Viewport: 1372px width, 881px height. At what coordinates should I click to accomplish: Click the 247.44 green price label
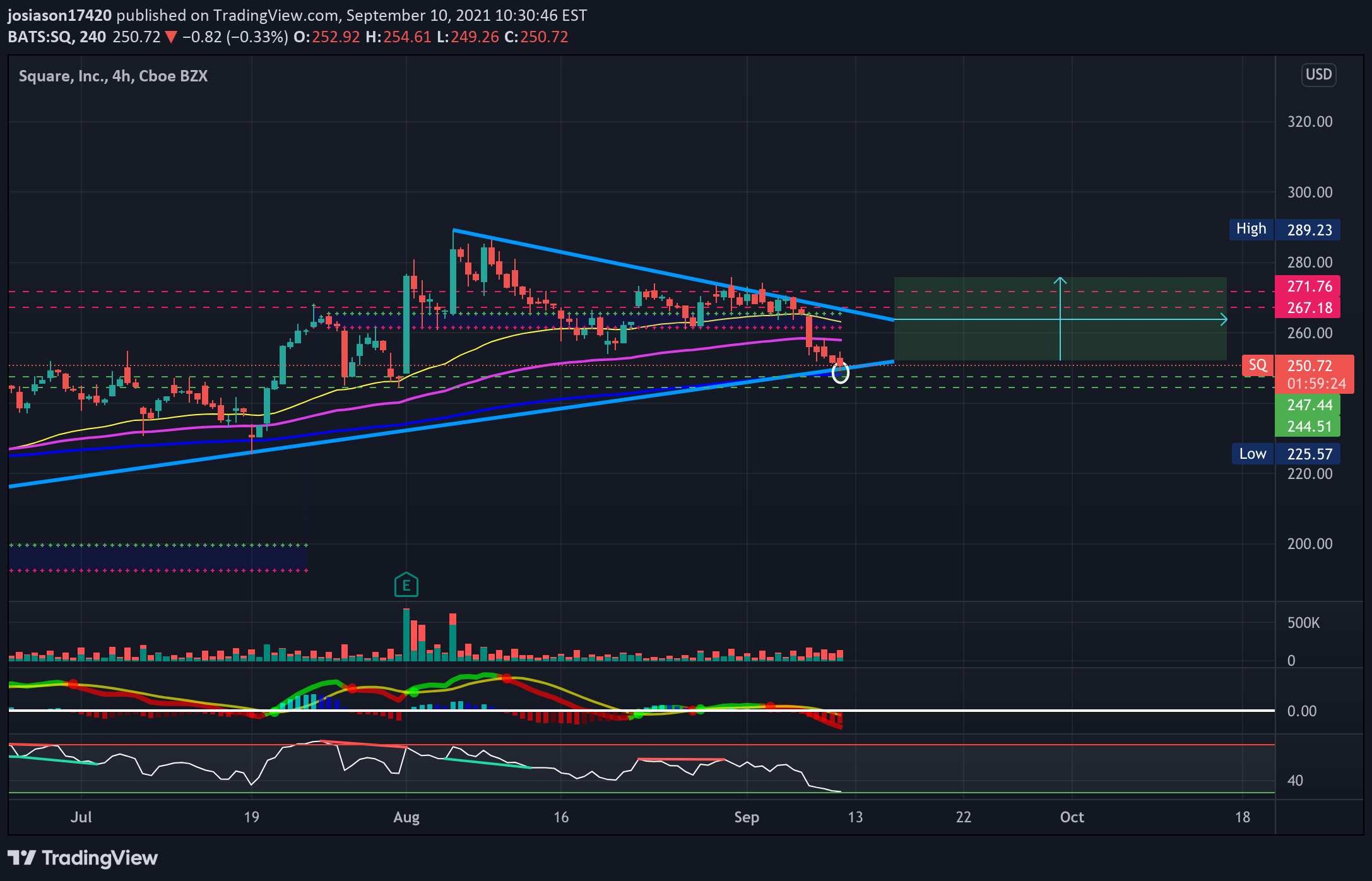tap(1307, 405)
